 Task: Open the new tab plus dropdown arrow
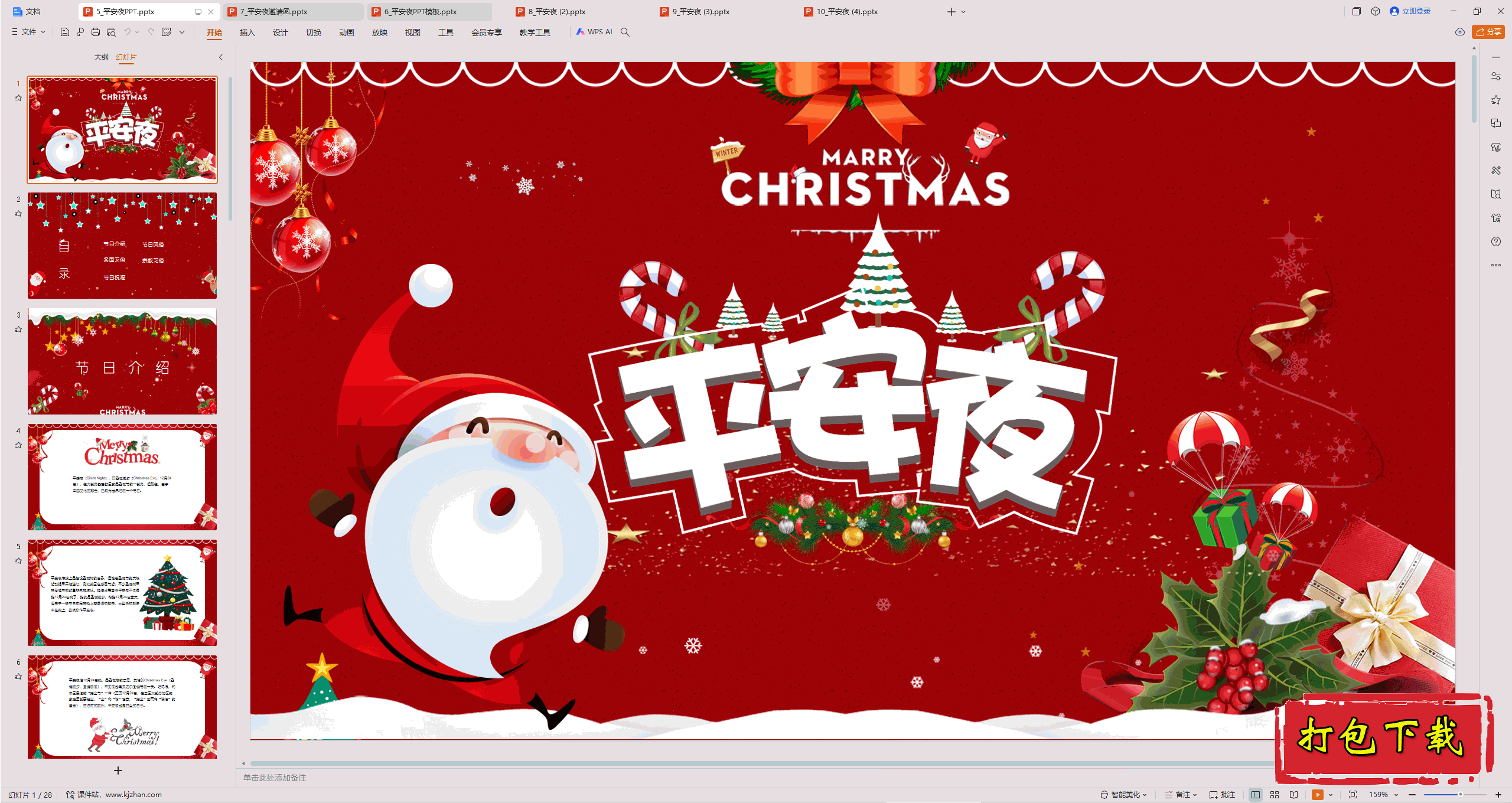[x=963, y=12]
